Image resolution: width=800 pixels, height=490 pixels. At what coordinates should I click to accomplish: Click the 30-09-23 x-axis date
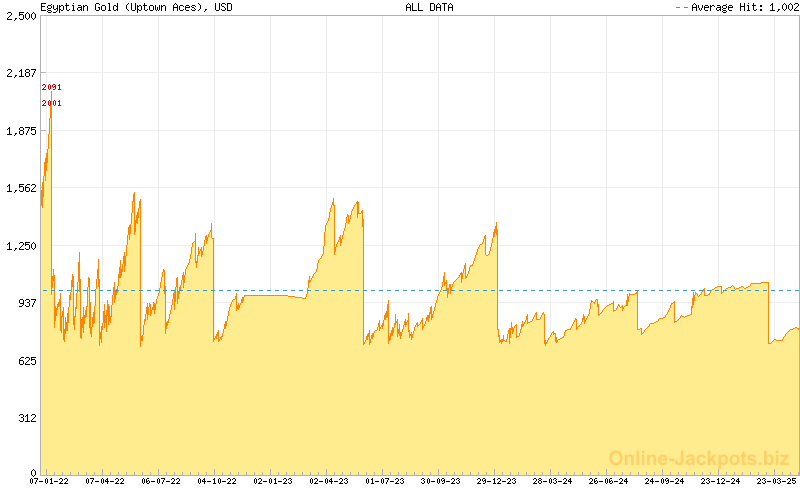(441, 481)
